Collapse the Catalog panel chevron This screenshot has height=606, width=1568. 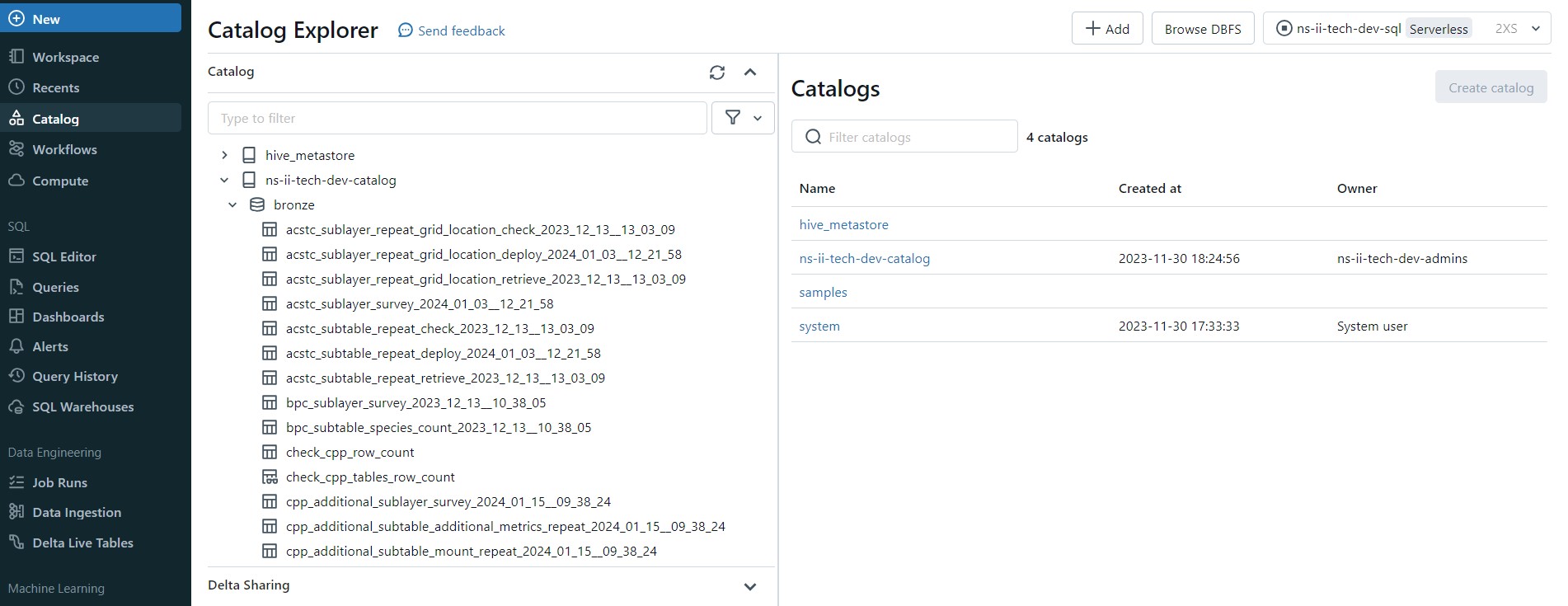(x=750, y=73)
